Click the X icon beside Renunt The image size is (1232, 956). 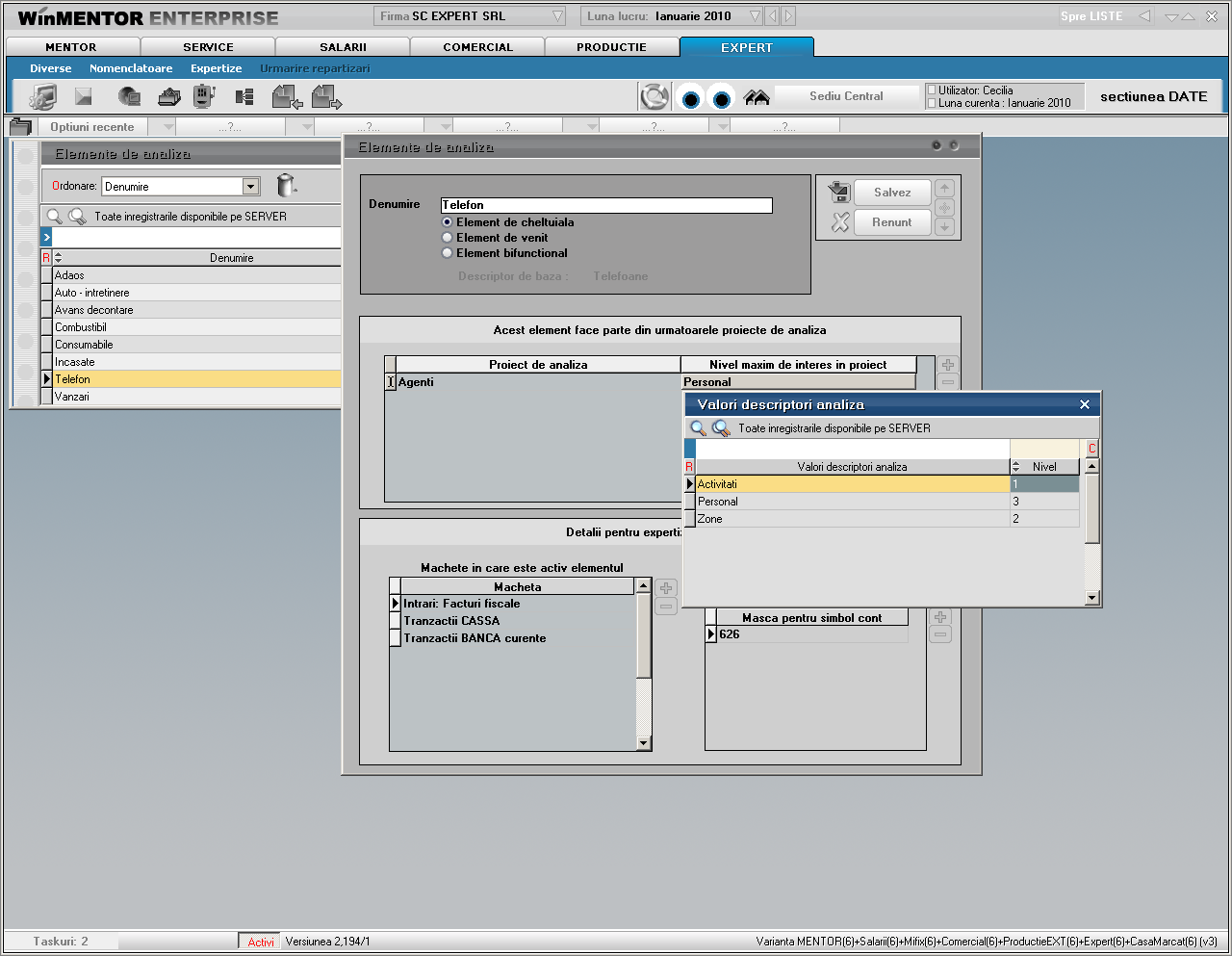pos(839,222)
